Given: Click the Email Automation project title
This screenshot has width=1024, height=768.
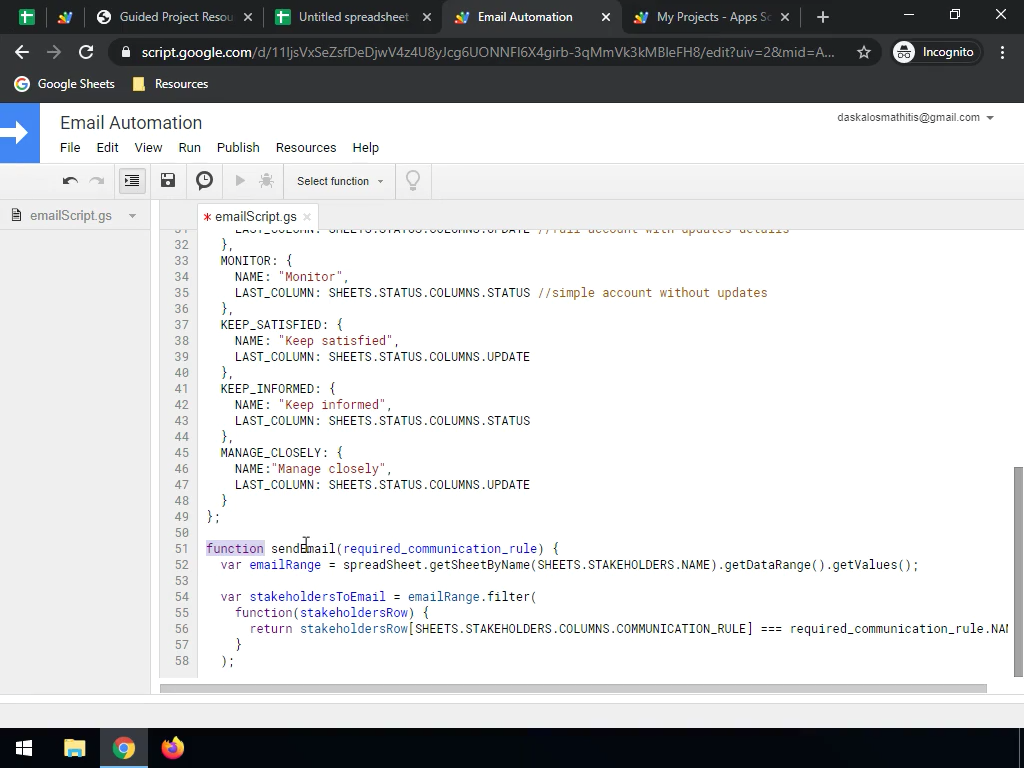Looking at the screenshot, I should pyautogui.click(x=131, y=122).
